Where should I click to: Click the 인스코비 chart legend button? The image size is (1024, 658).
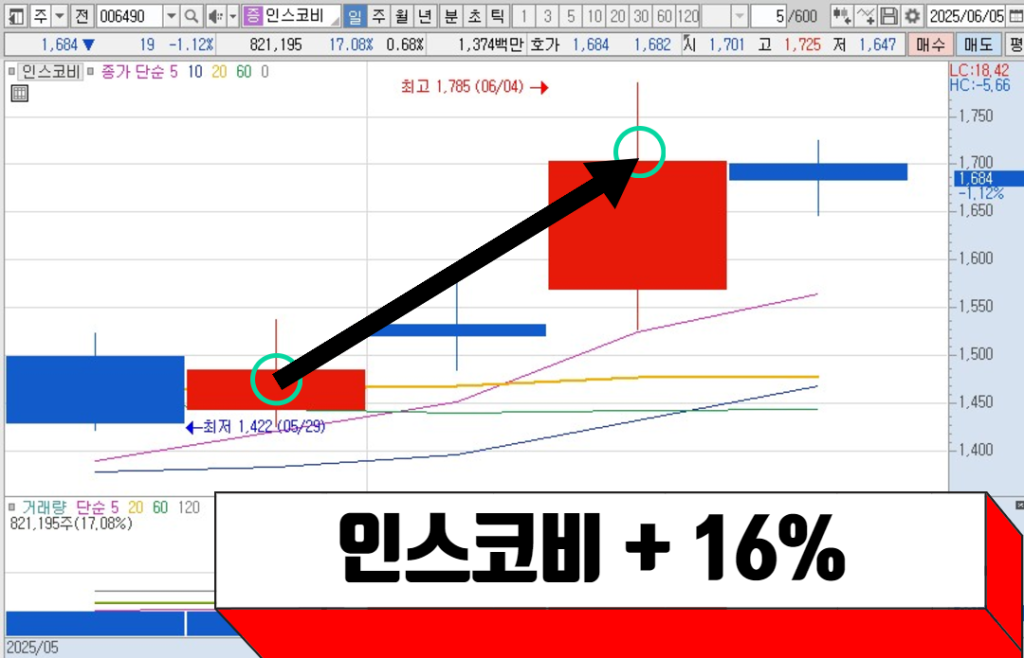[51, 71]
